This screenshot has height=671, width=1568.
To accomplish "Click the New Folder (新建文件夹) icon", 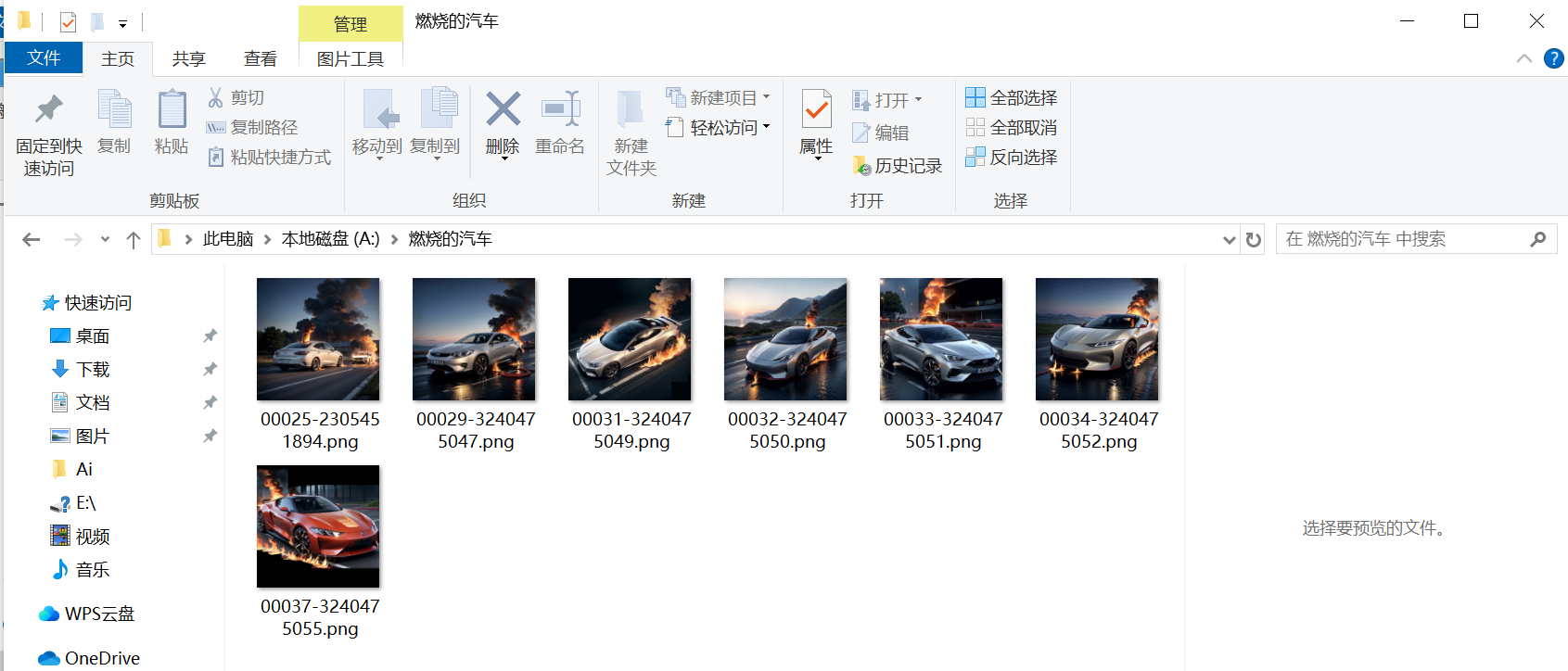I will 631,110.
